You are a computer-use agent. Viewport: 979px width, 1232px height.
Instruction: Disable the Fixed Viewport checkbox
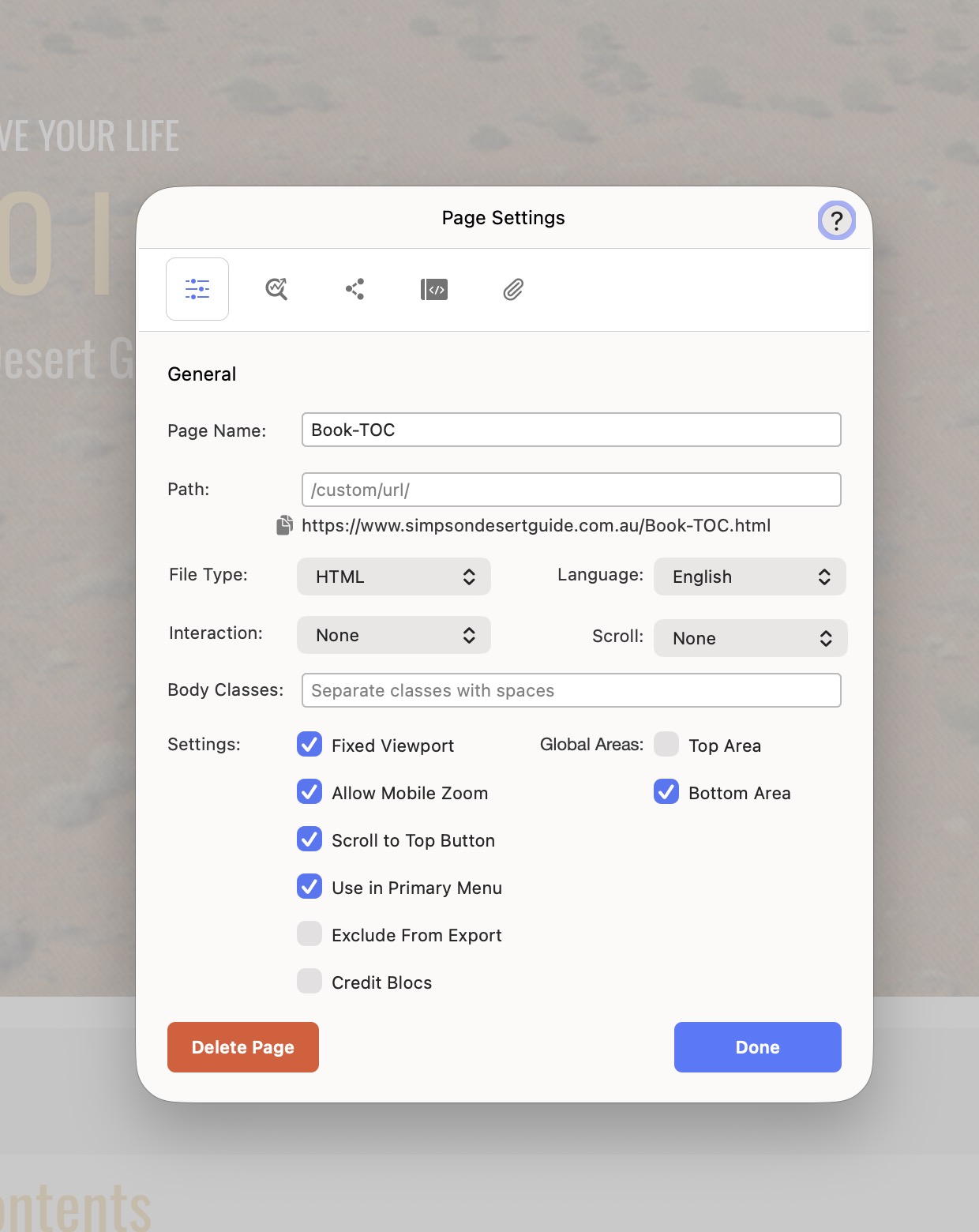pyautogui.click(x=309, y=745)
